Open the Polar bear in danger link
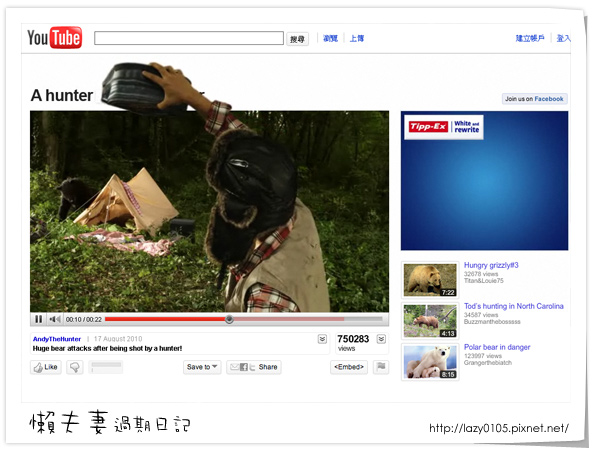The height and width of the screenshot is (450, 600). 497,347
